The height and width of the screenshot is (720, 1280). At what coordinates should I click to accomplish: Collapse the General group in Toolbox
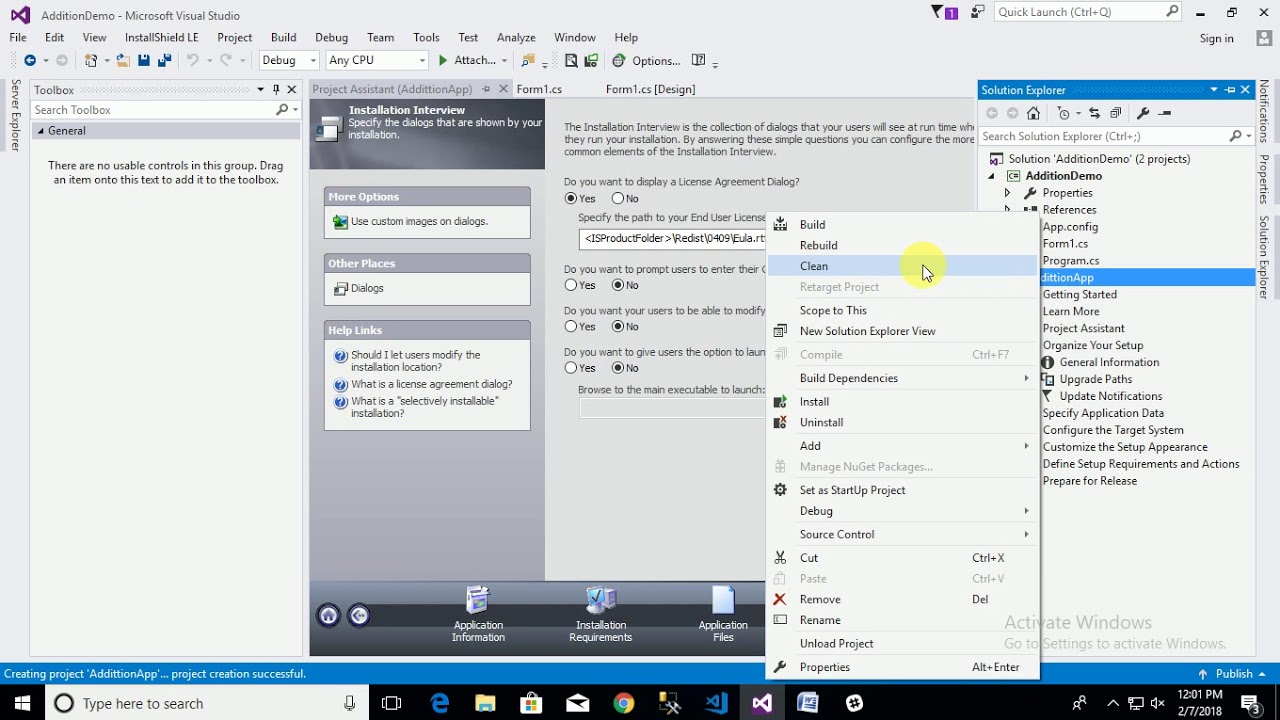click(x=41, y=131)
